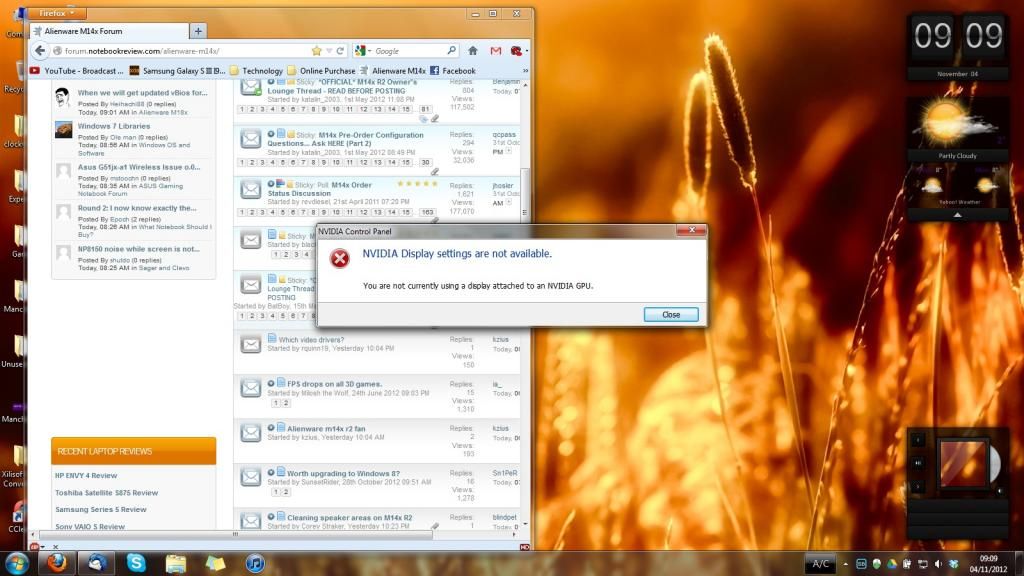Expand the weather gadget forecast arrow
This screenshot has height=576, width=1024.
point(957,215)
